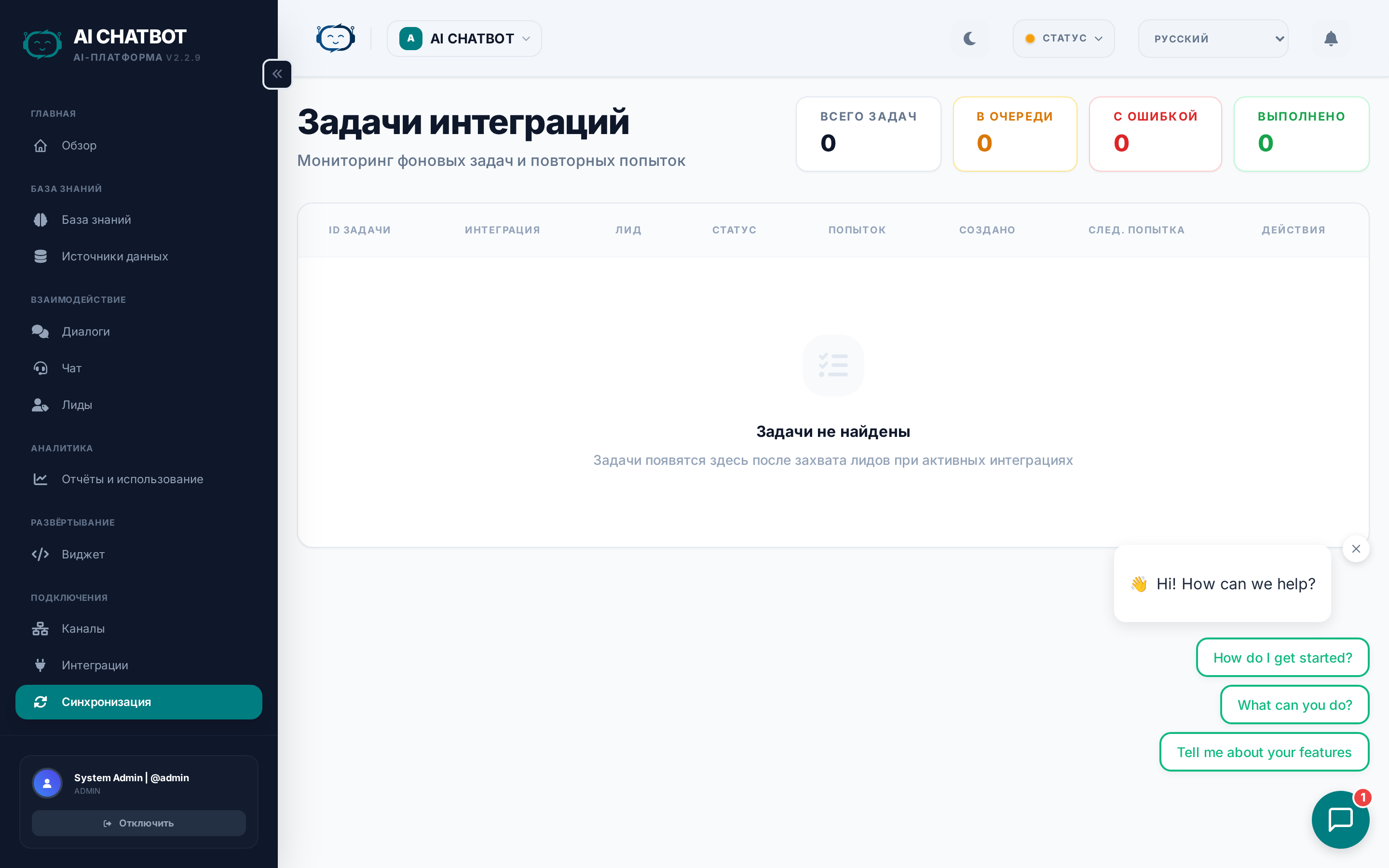Toggle dark mode with moon icon
Image resolution: width=1389 pixels, height=868 pixels.
tap(969, 39)
